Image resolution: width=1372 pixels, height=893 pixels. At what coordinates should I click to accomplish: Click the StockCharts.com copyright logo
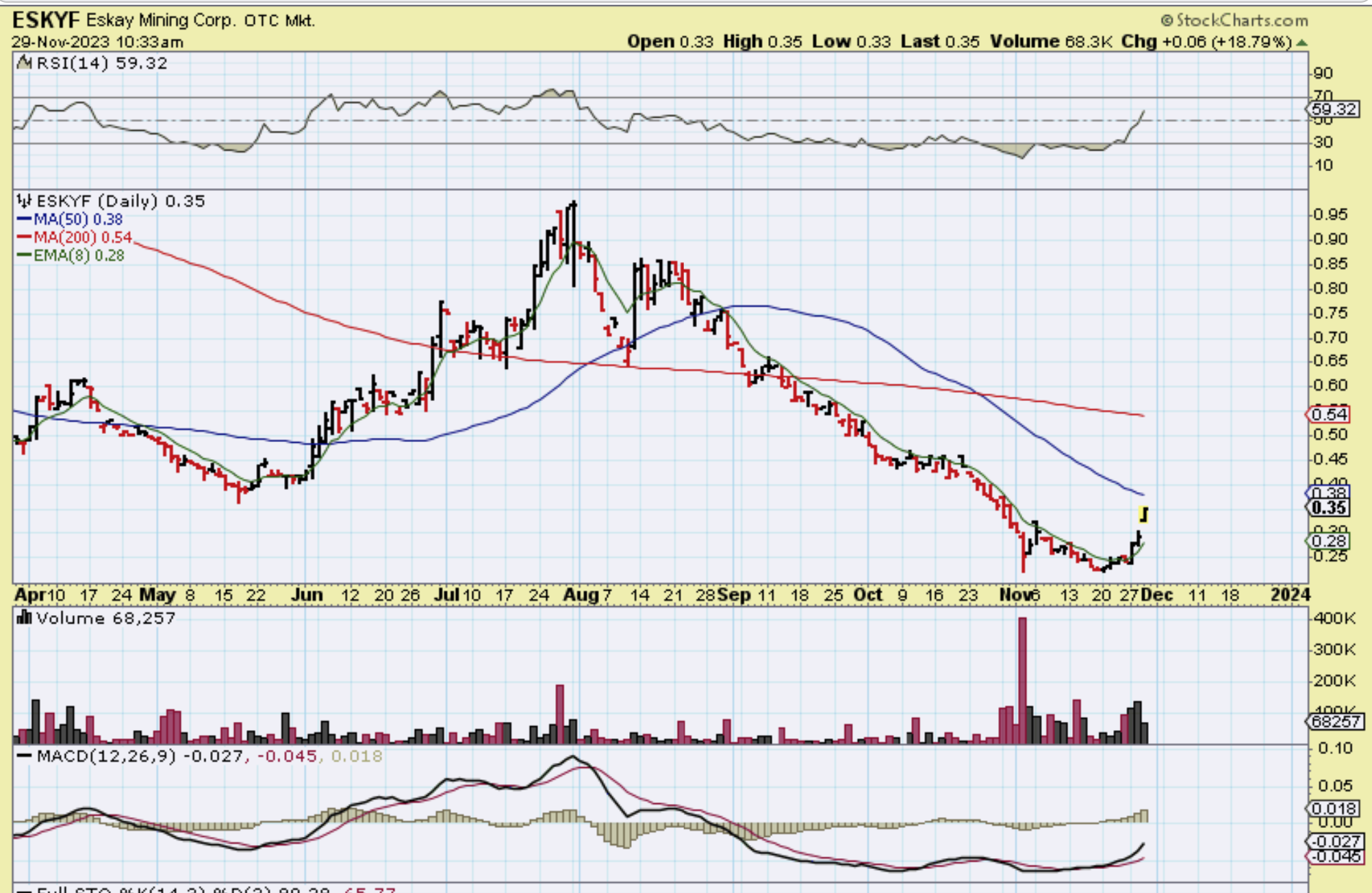click(x=1234, y=21)
